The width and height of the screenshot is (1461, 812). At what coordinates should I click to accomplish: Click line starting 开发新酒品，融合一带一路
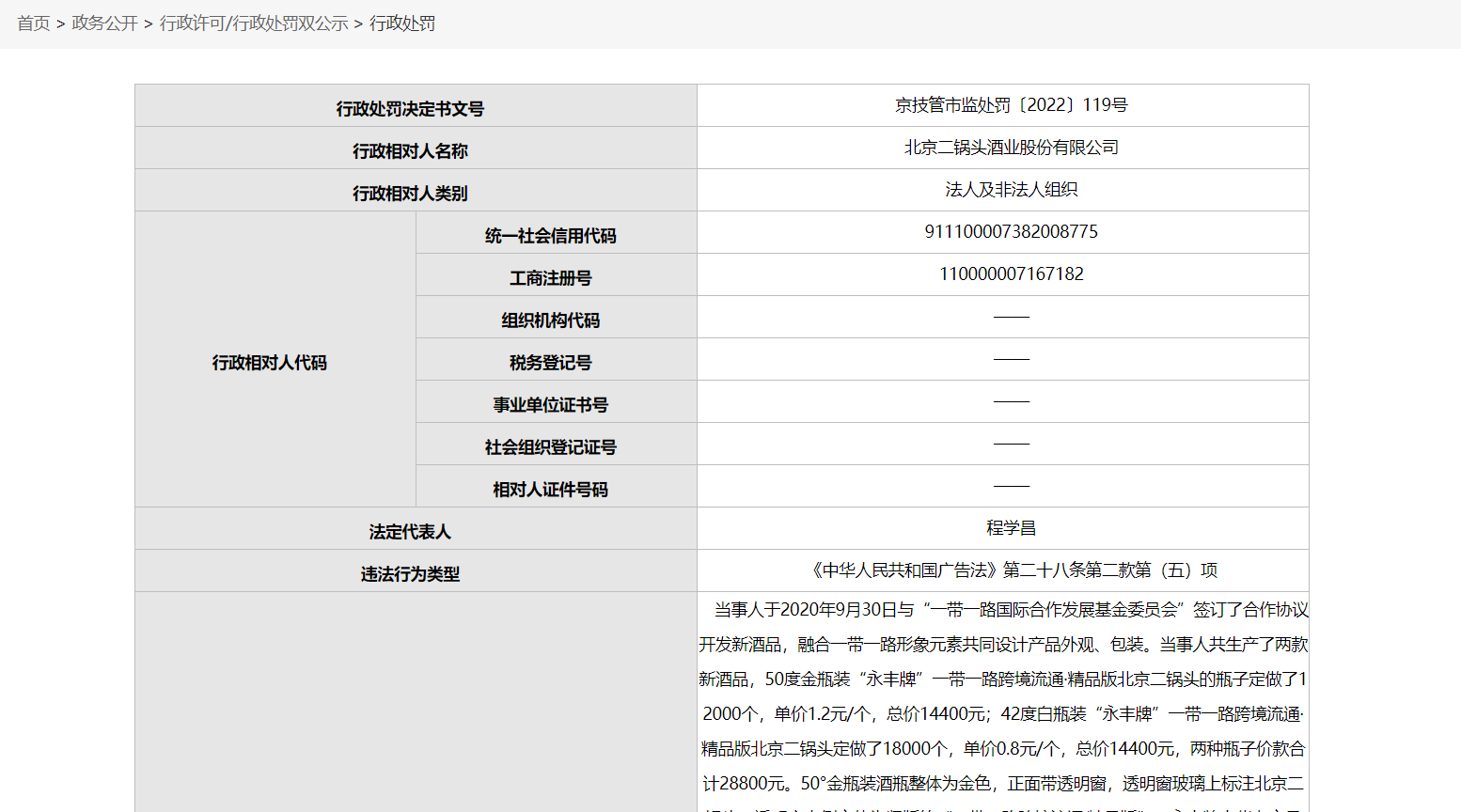pyautogui.click(x=1003, y=645)
